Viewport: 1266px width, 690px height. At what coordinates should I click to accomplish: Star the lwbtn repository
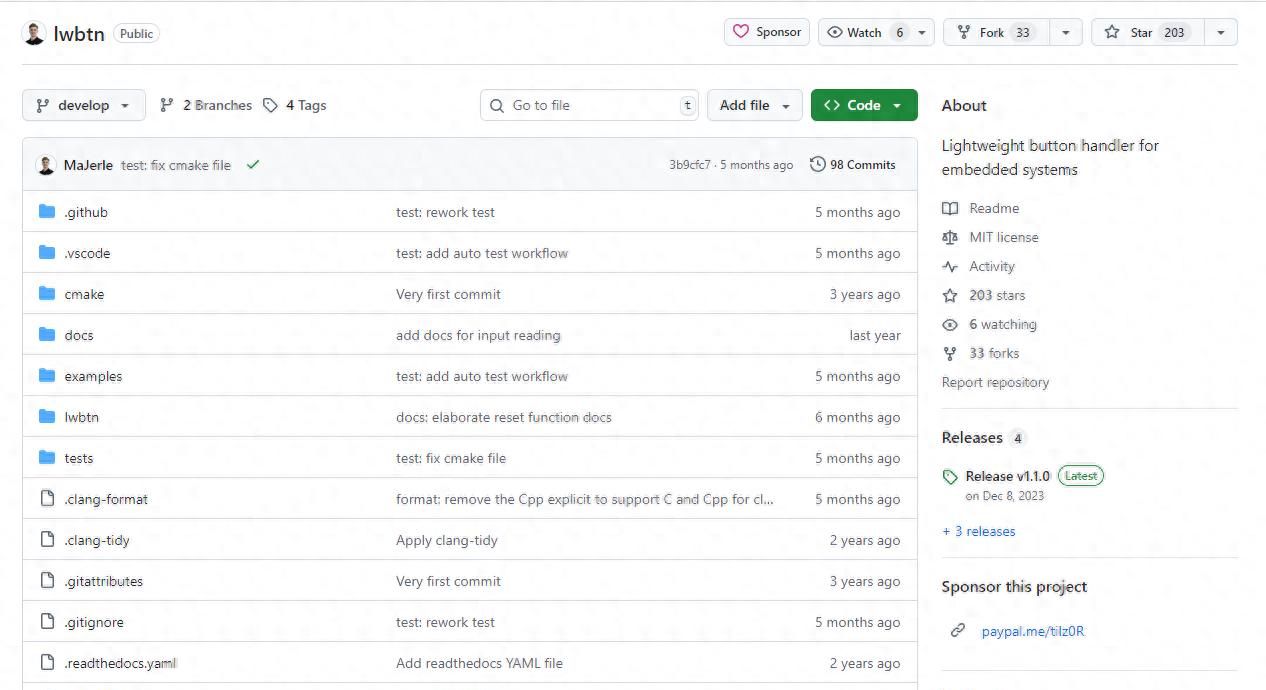click(1147, 33)
